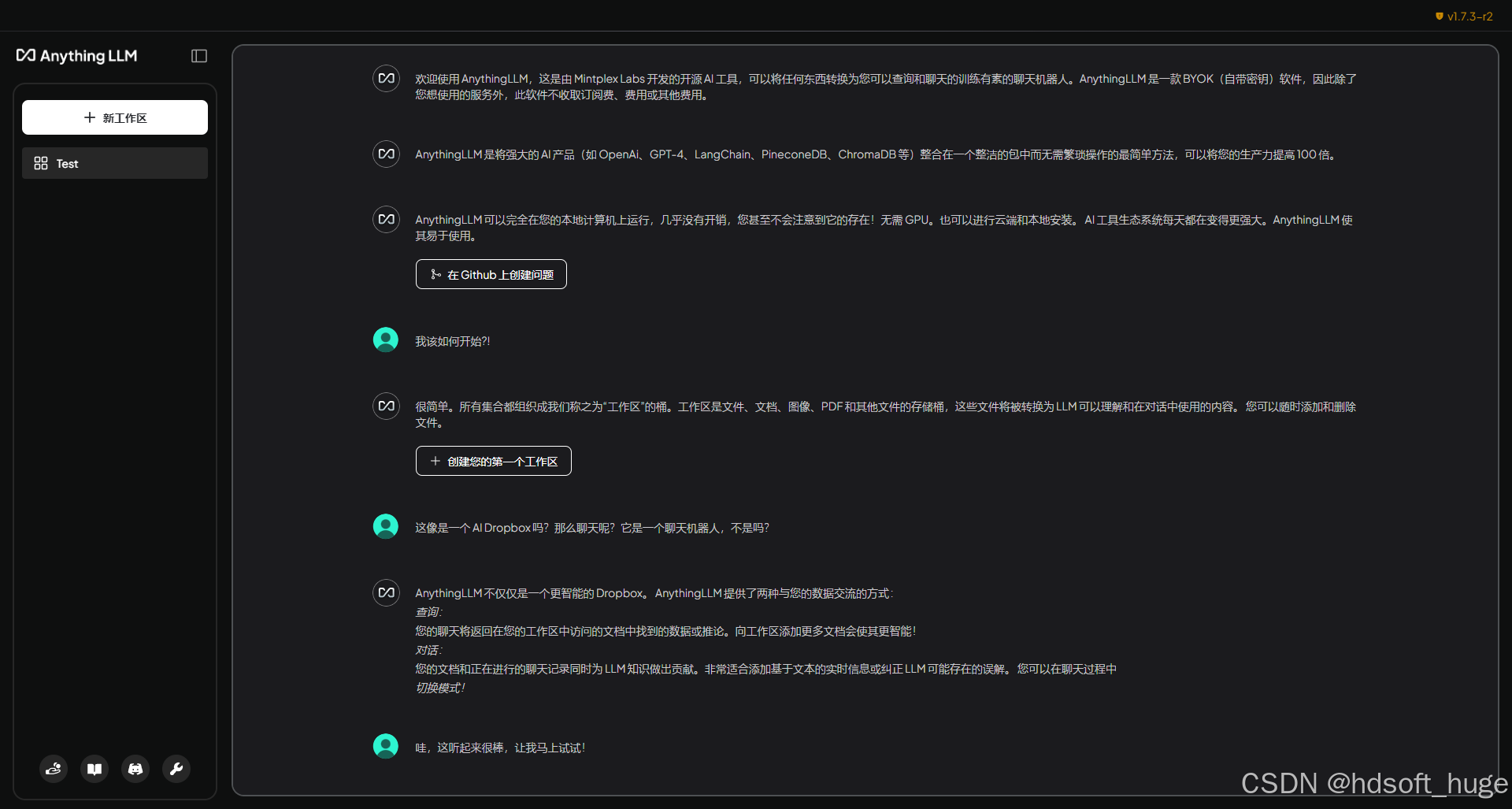Click the plus icon in 新工作区 button

(90, 117)
